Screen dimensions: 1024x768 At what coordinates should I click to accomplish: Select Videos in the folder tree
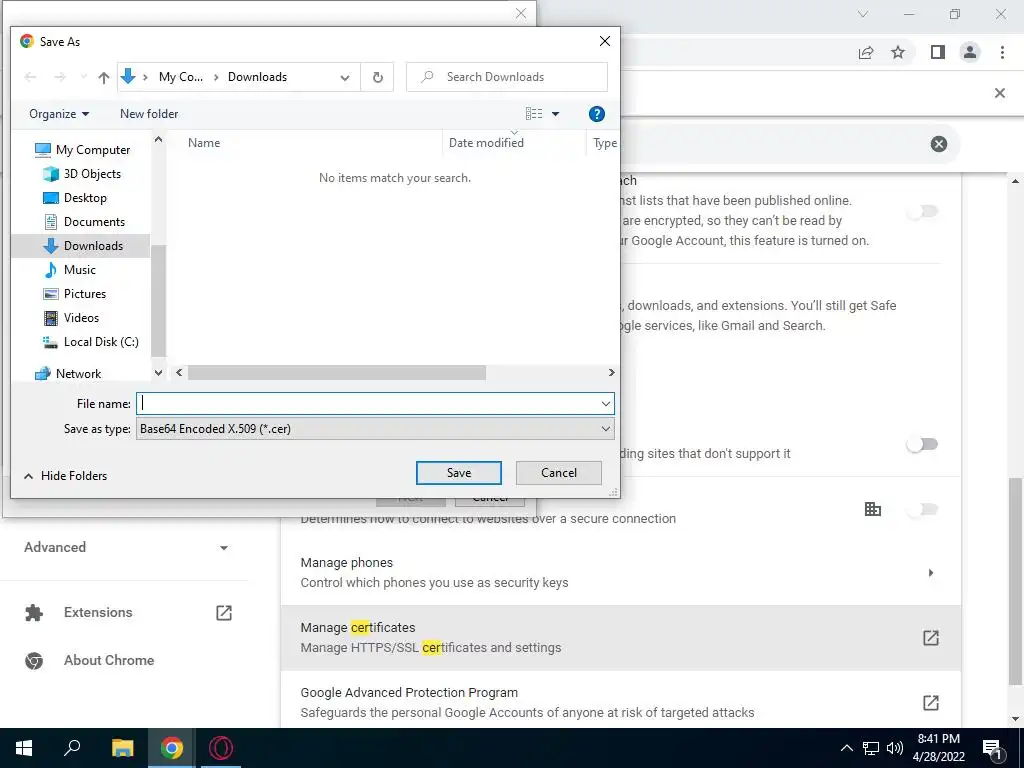81,318
